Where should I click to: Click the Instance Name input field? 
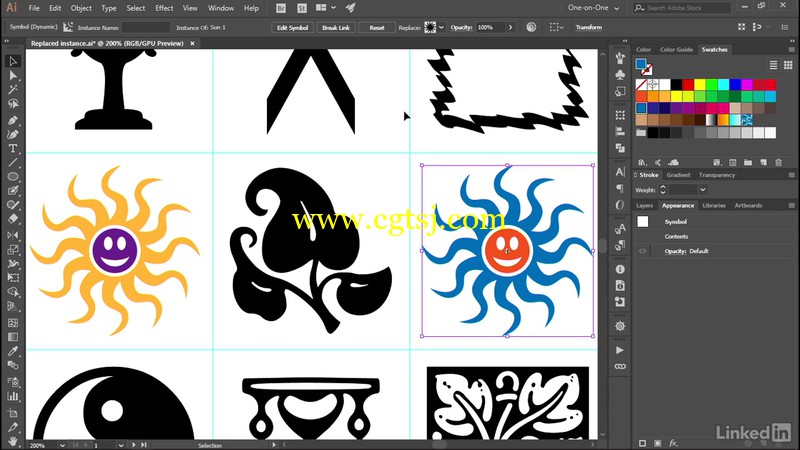coord(146,28)
